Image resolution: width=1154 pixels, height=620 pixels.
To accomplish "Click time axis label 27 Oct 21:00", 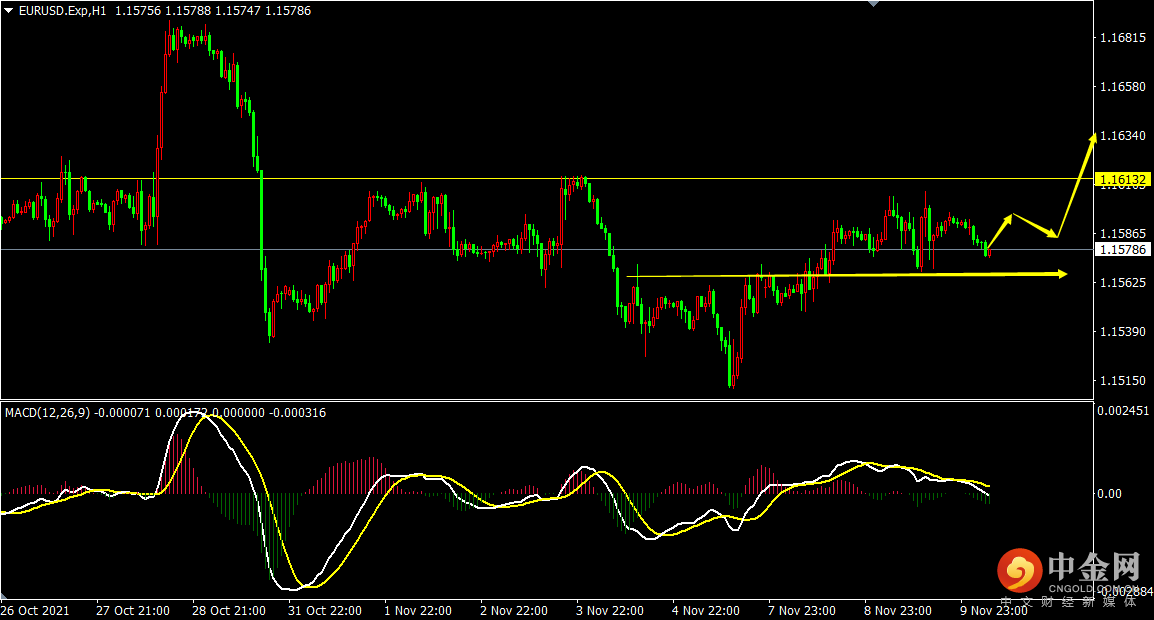I will coord(132,610).
